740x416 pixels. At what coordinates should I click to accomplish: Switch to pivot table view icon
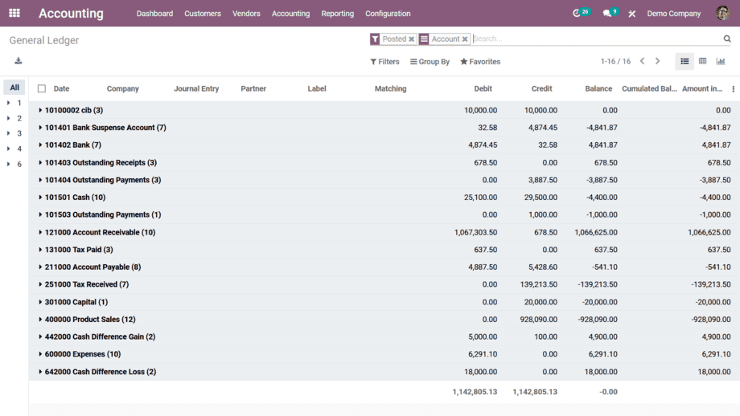(702, 61)
